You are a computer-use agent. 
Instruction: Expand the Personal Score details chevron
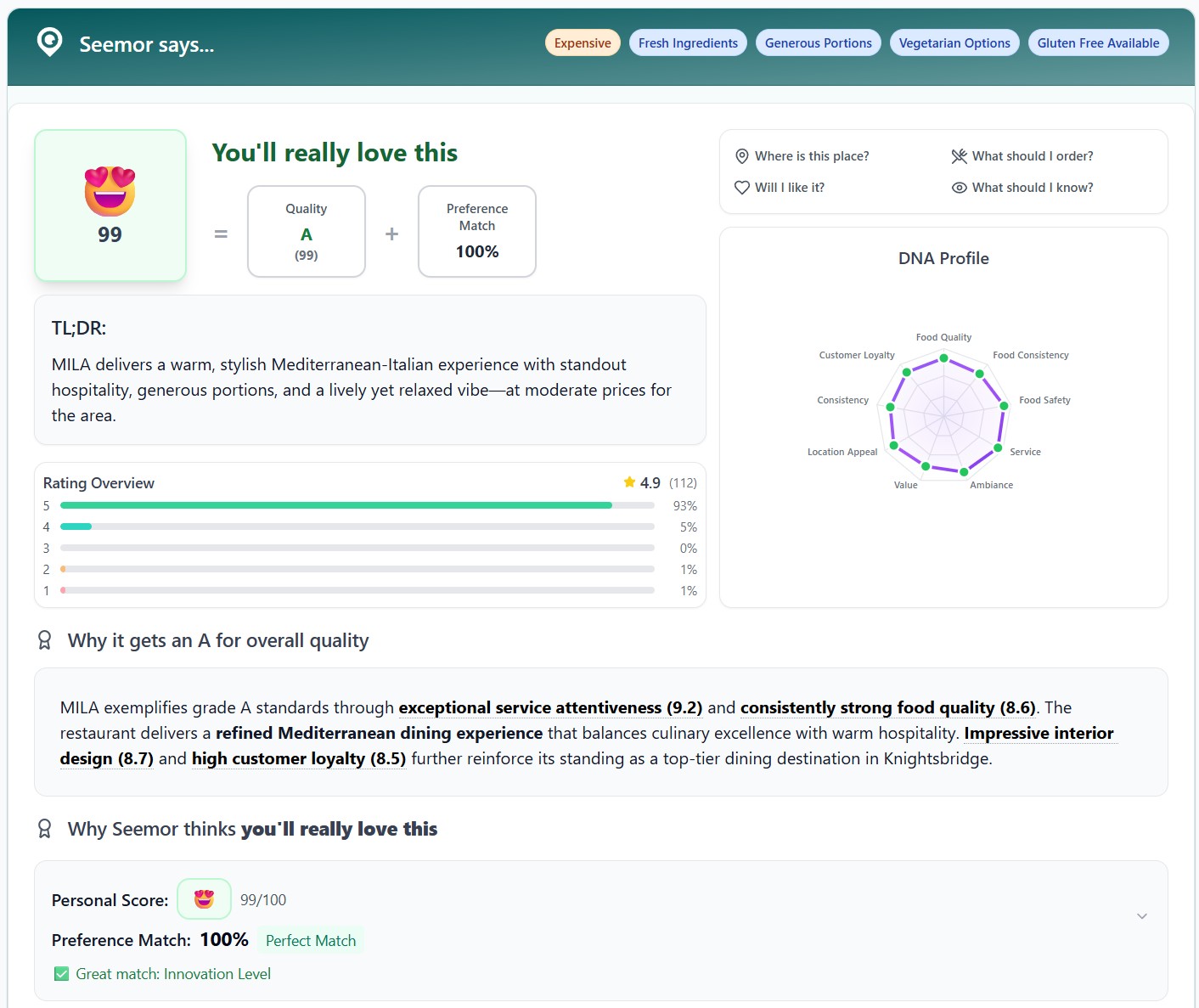[1141, 915]
